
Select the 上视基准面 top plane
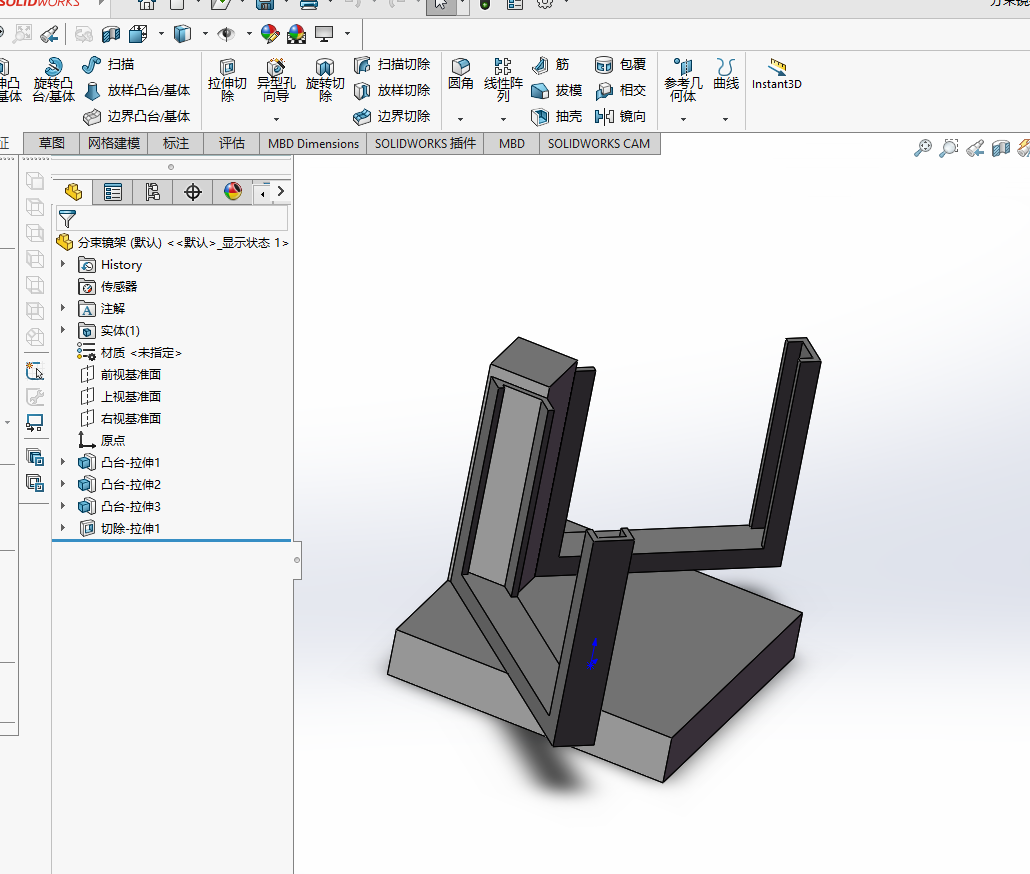pos(120,396)
